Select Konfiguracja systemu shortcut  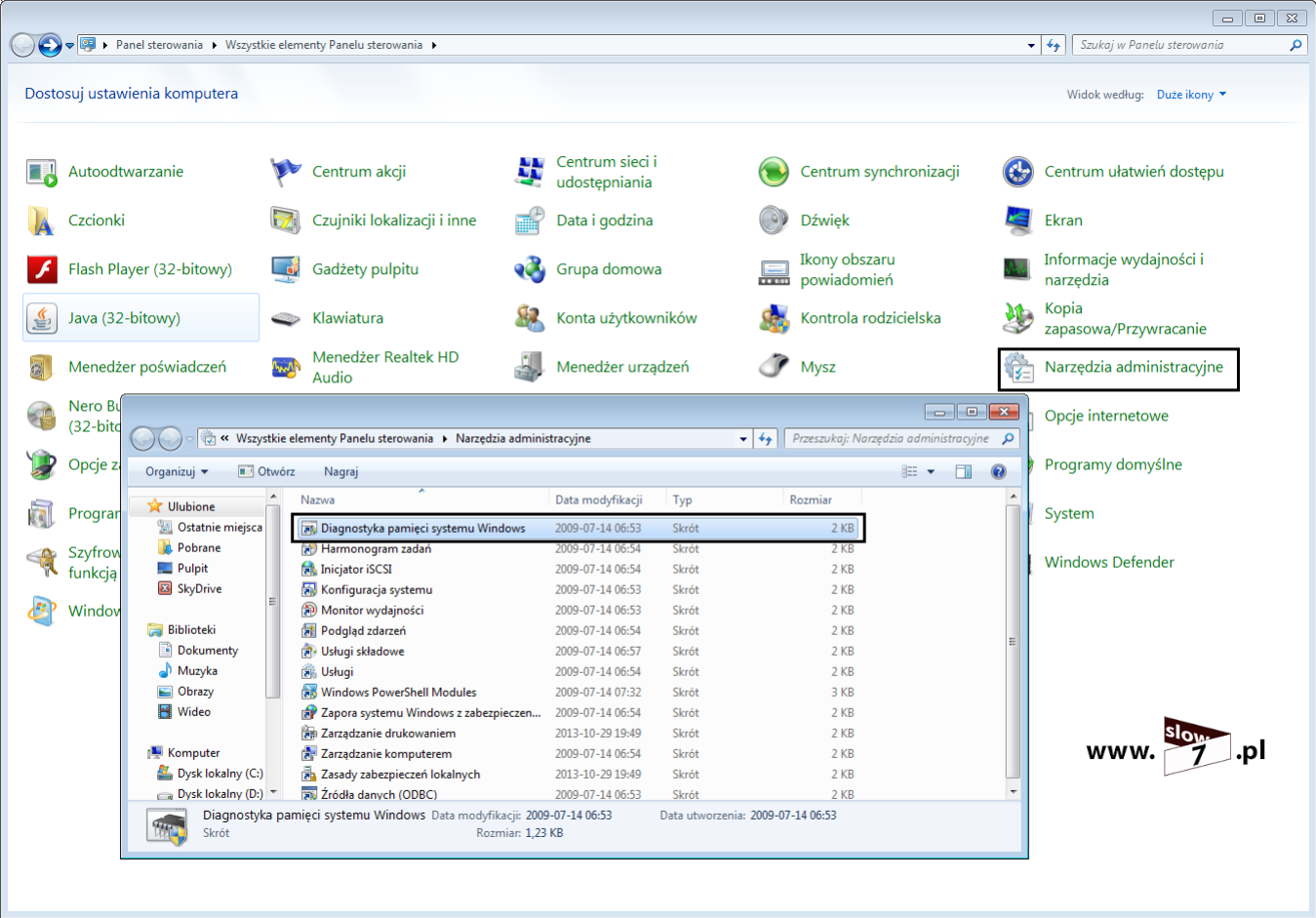click(x=377, y=589)
